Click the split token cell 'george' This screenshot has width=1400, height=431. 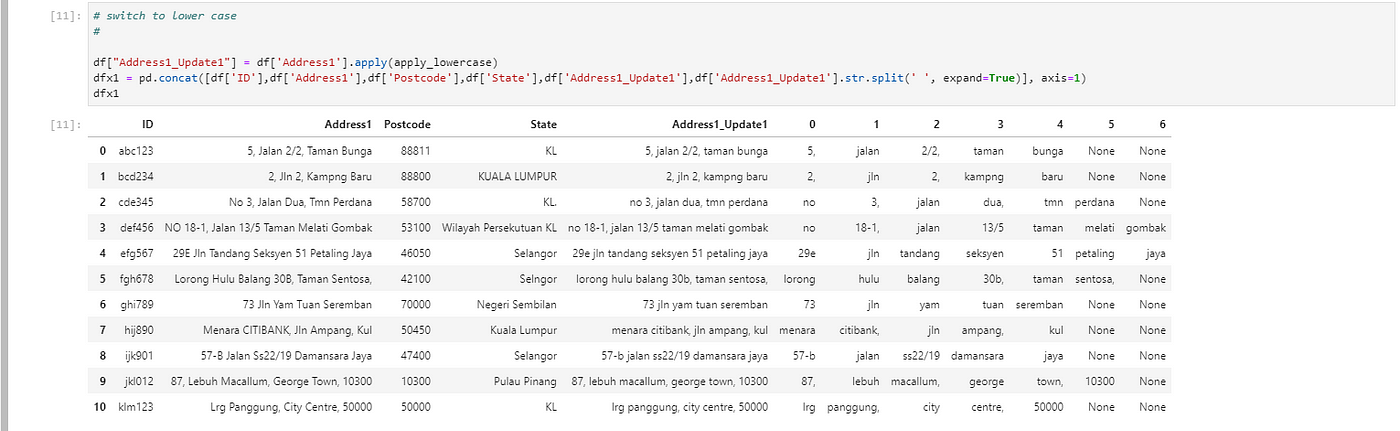click(x=986, y=382)
